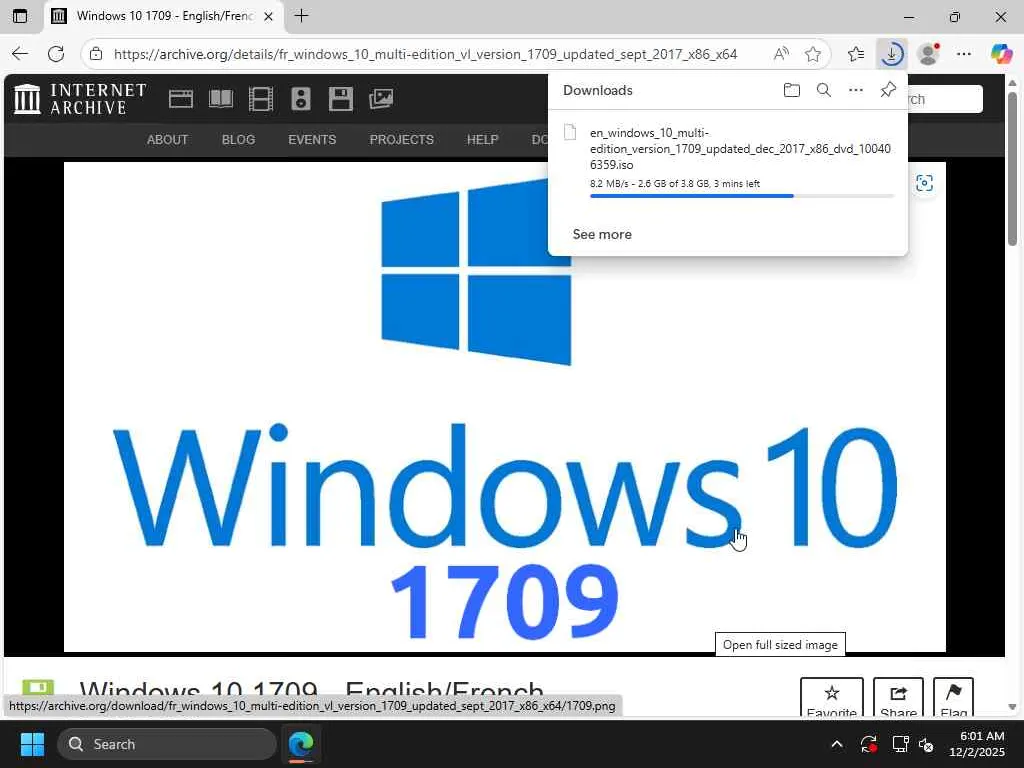Viewport: 1024px width, 768px height.
Task: Click See more in Downloads panel
Action: pos(602,234)
